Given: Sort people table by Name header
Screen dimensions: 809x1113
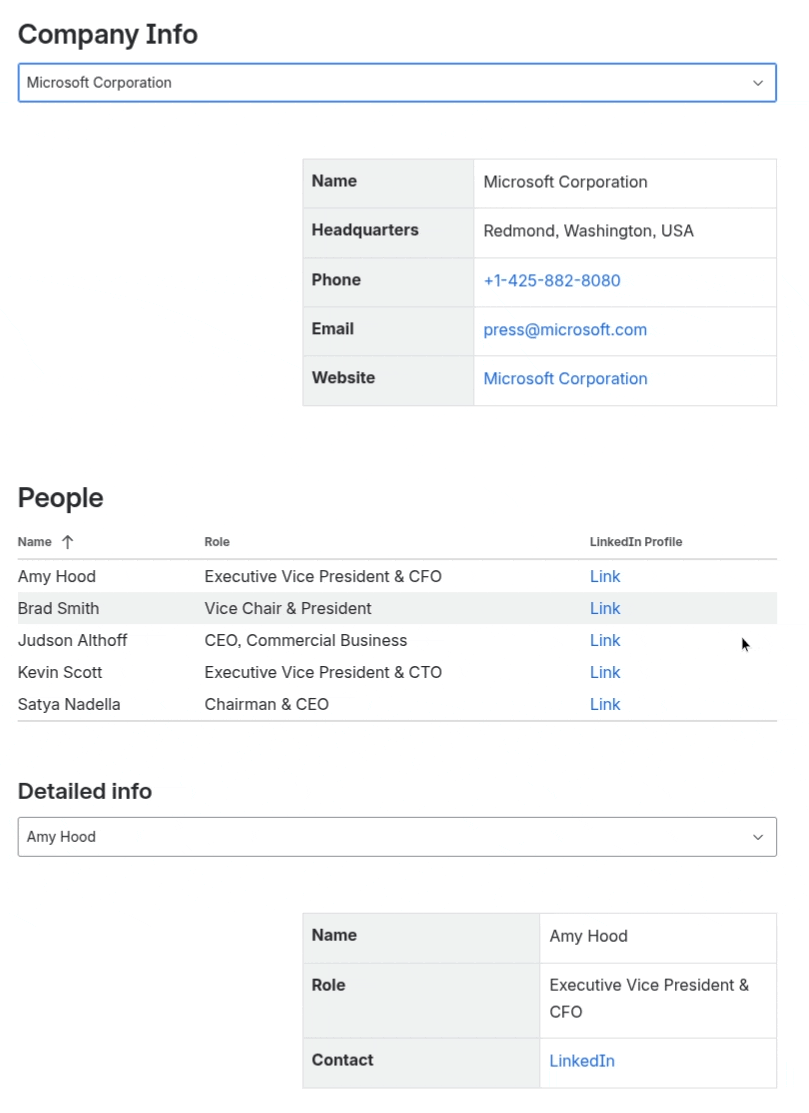Looking at the screenshot, I should [35, 542].
